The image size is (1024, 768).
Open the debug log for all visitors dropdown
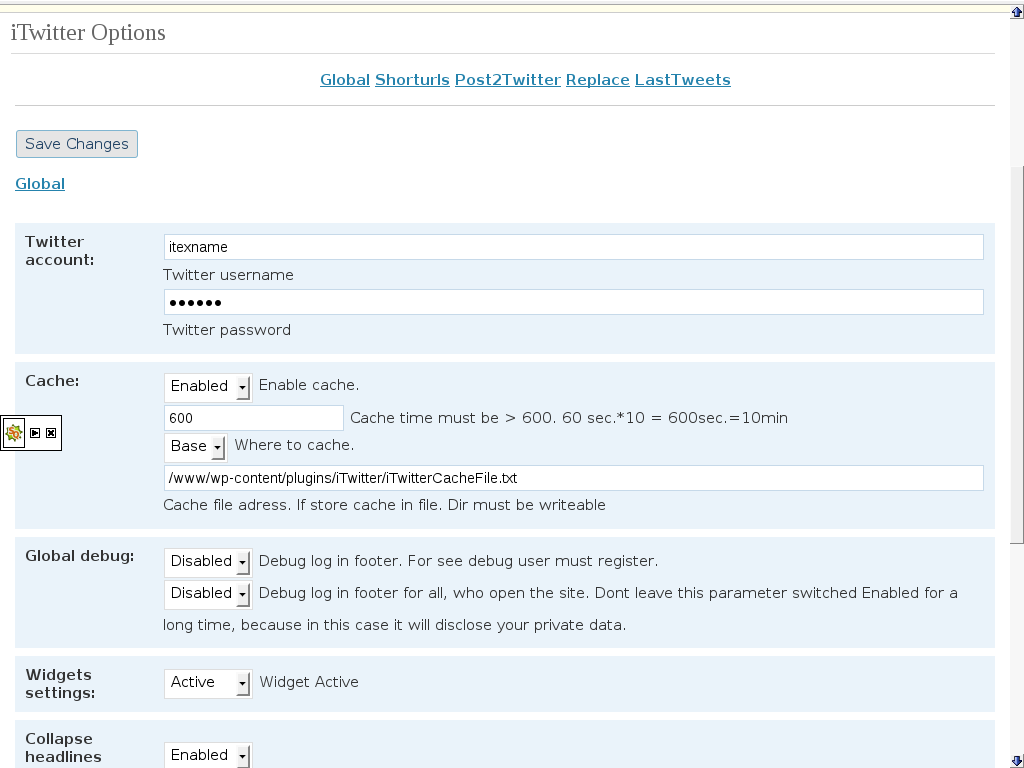click(x=208, y=594)
